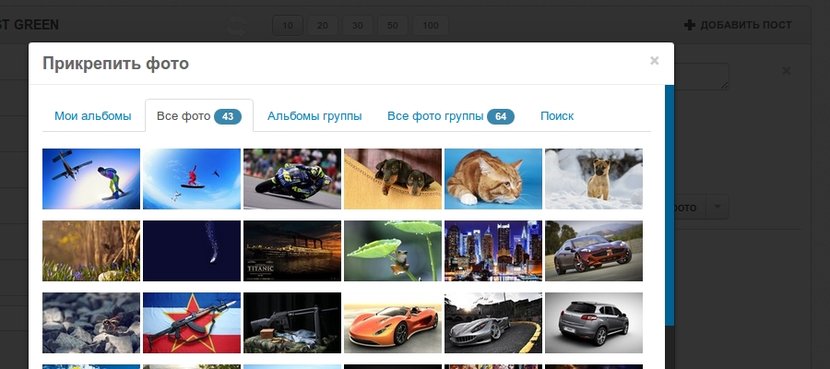The width and height of the screenshot is (830, 369).
Task: Set page size to 20 in background
Action: coord(322,25)
